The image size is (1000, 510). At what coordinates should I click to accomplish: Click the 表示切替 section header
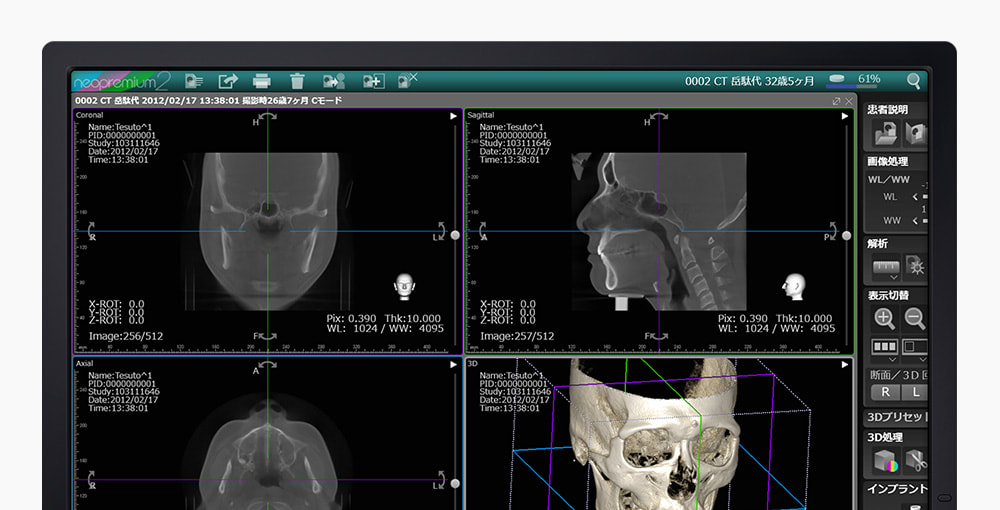(888, 296)
